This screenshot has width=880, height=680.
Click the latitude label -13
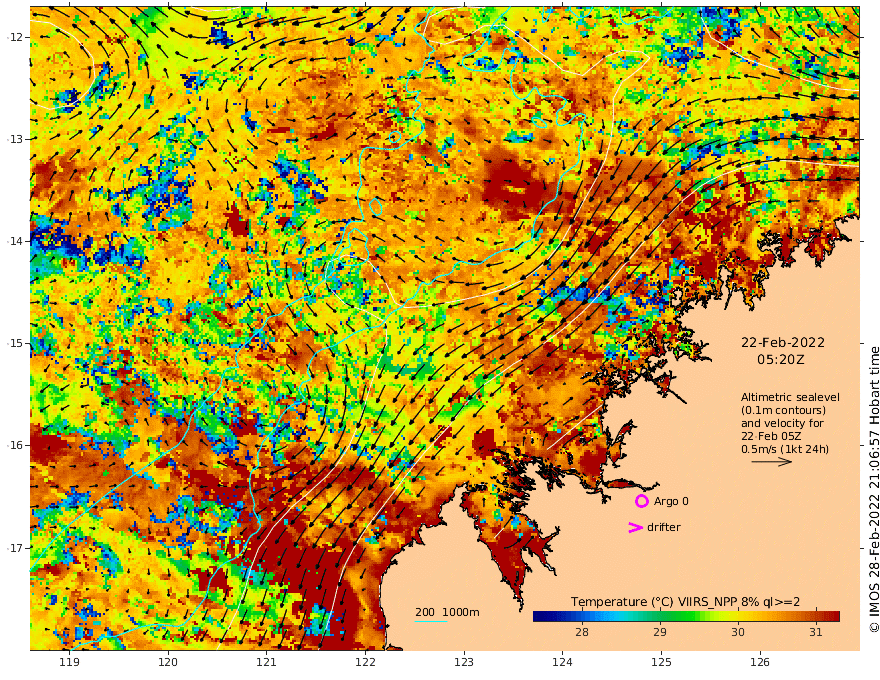tap(15, 139)
